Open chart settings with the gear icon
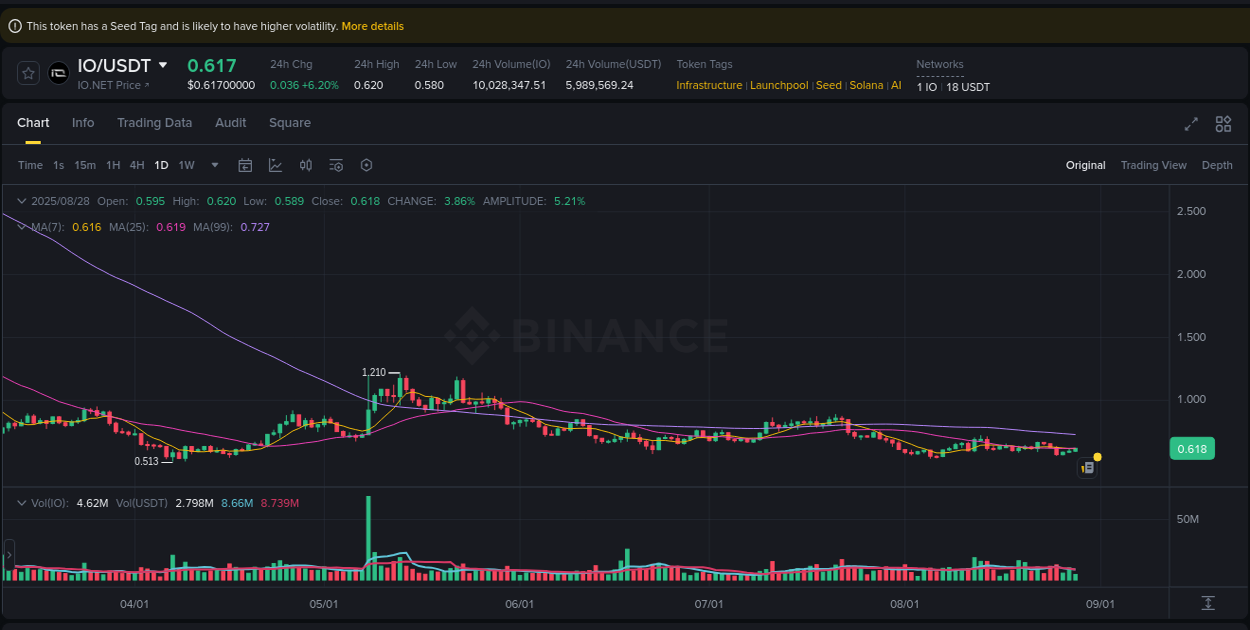1250x630 pixels. coord(366,165)
